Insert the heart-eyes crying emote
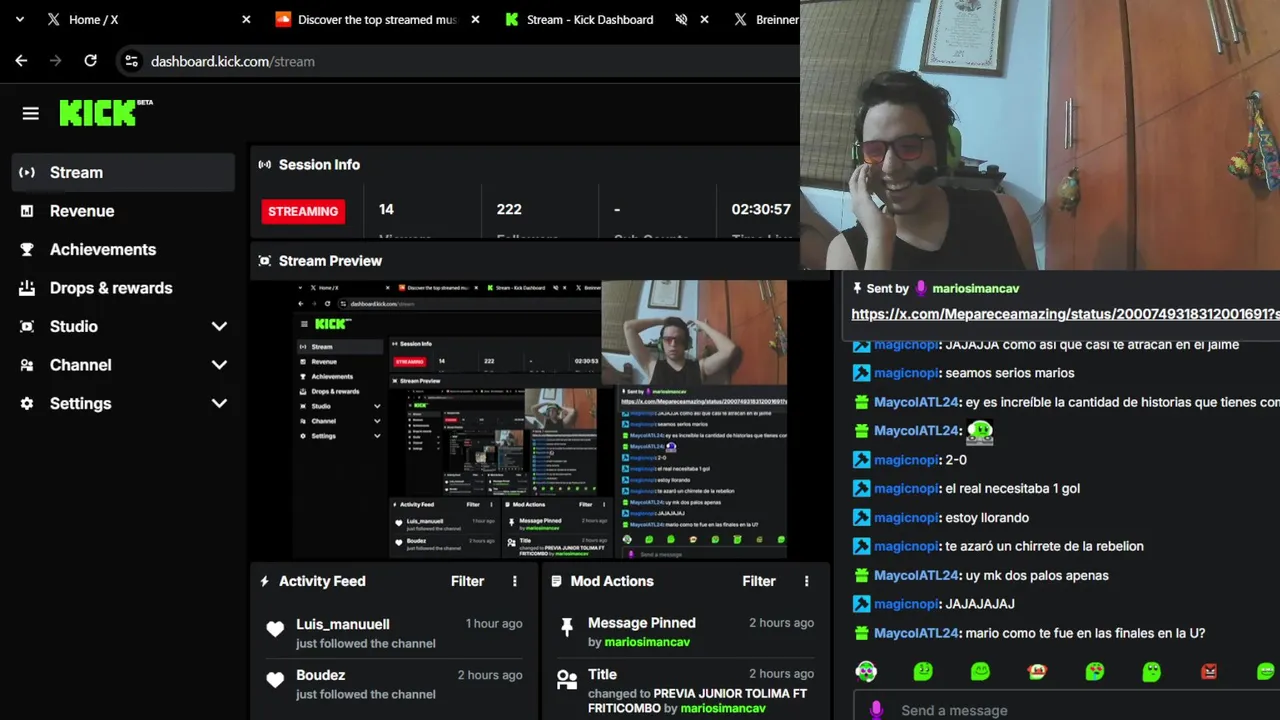The image size is (1280, 720). click(1095, 672)
